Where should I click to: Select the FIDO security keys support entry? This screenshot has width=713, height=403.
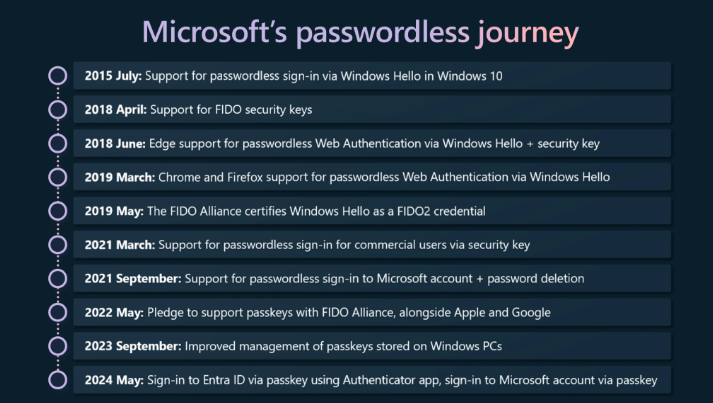coord(372,109)
